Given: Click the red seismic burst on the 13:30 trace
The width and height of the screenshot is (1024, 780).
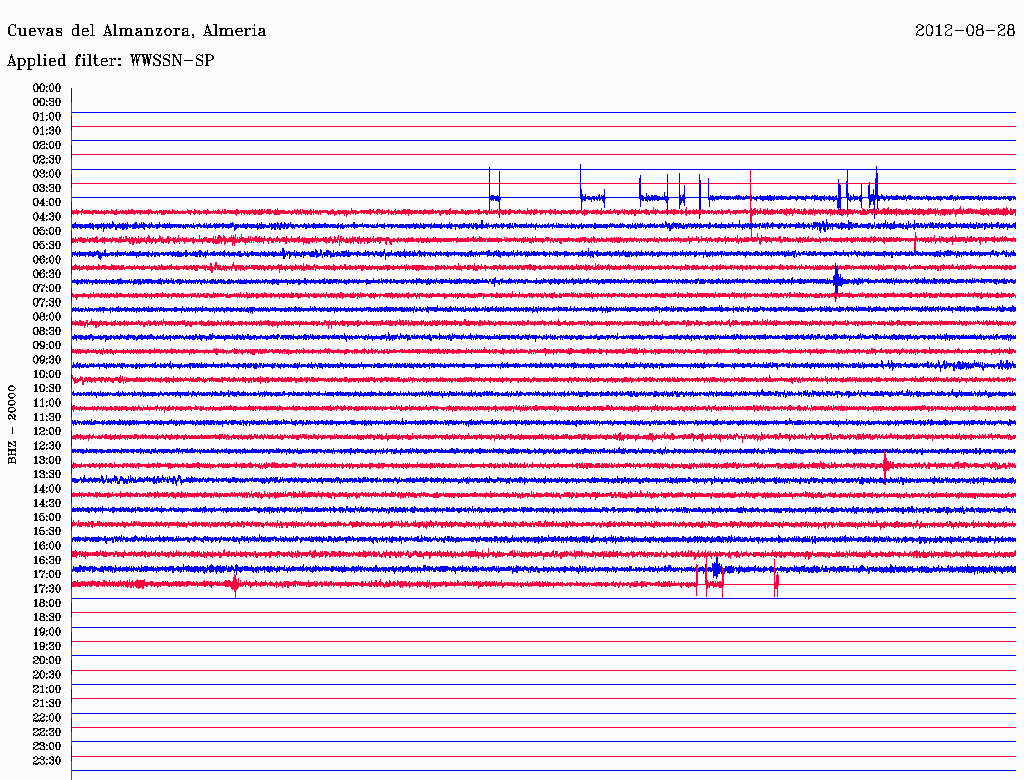Looking at the screenshot, I should (886, 466).
